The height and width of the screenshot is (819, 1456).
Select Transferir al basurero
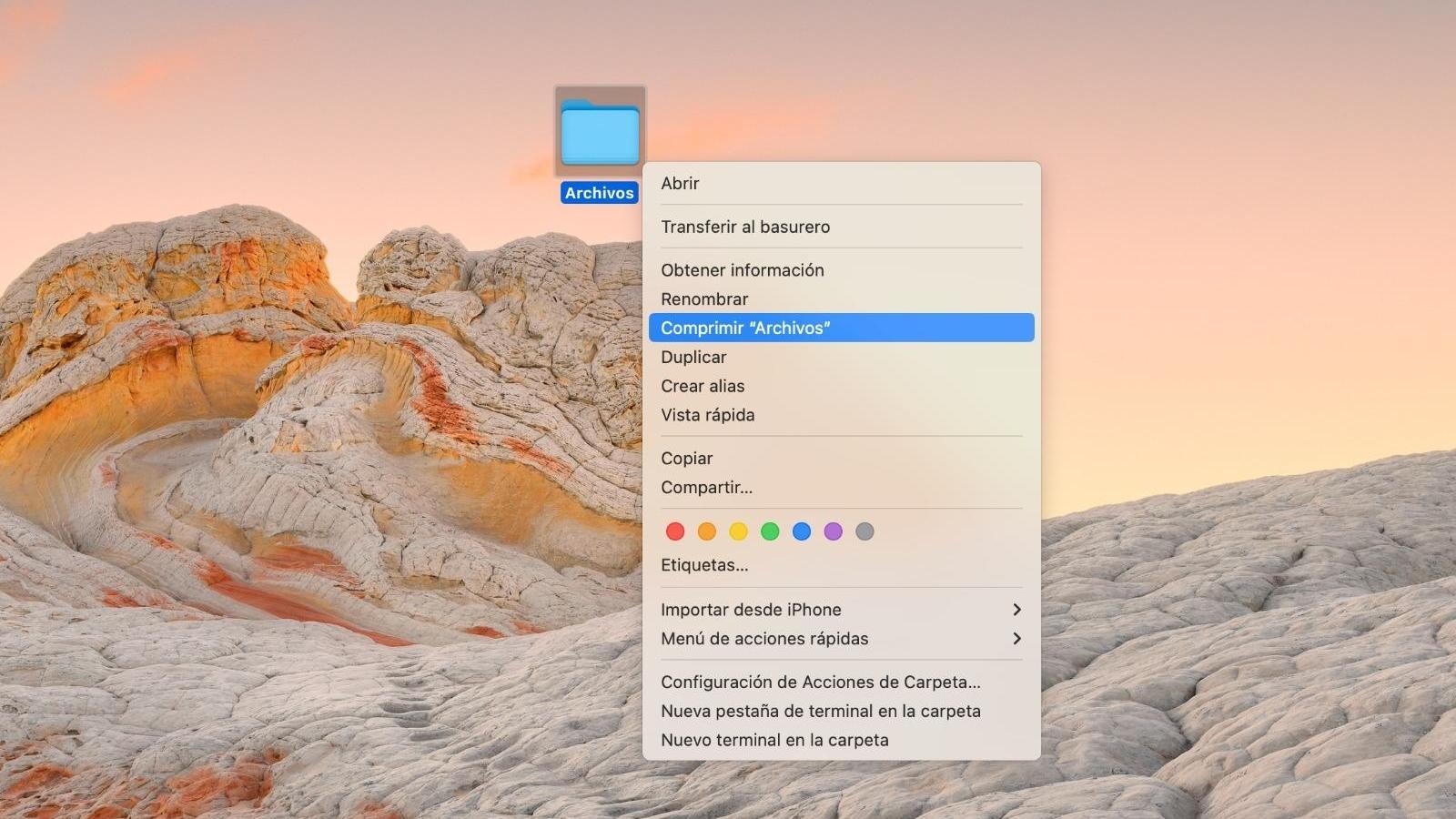pyautogui.click(x=744, y=227)
